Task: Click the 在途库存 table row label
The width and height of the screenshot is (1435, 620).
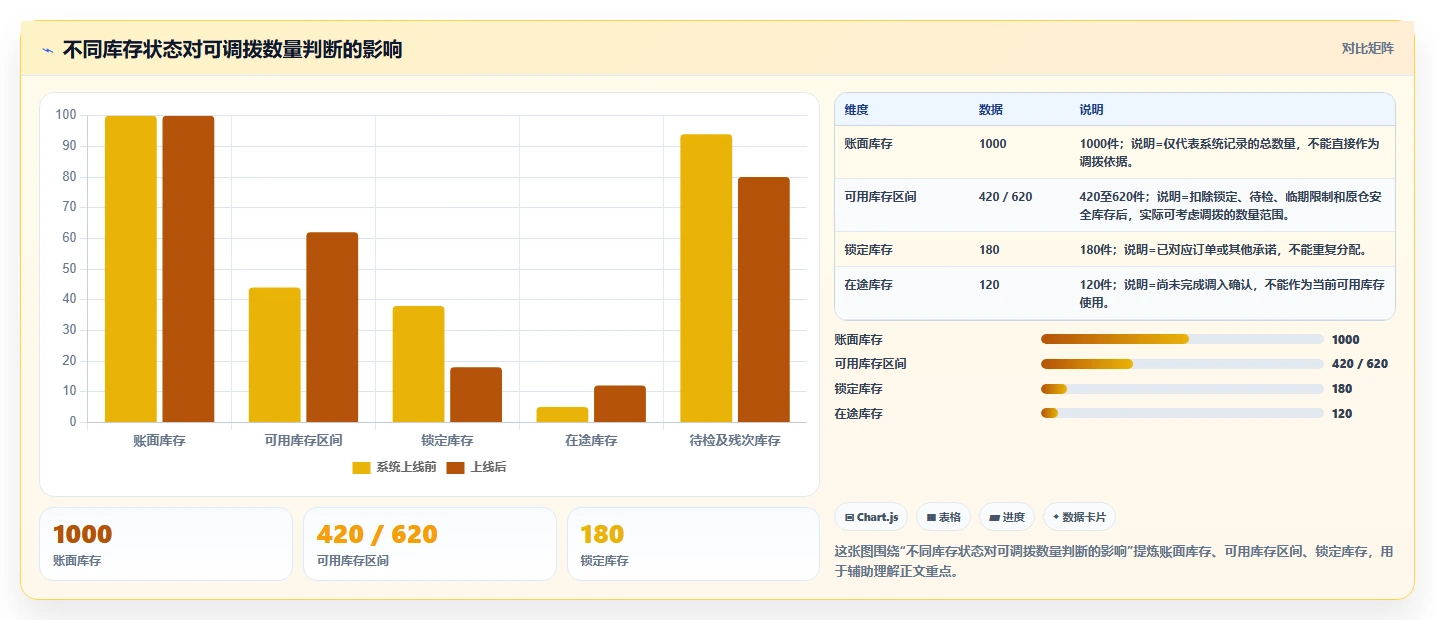Action: point(869,285)
